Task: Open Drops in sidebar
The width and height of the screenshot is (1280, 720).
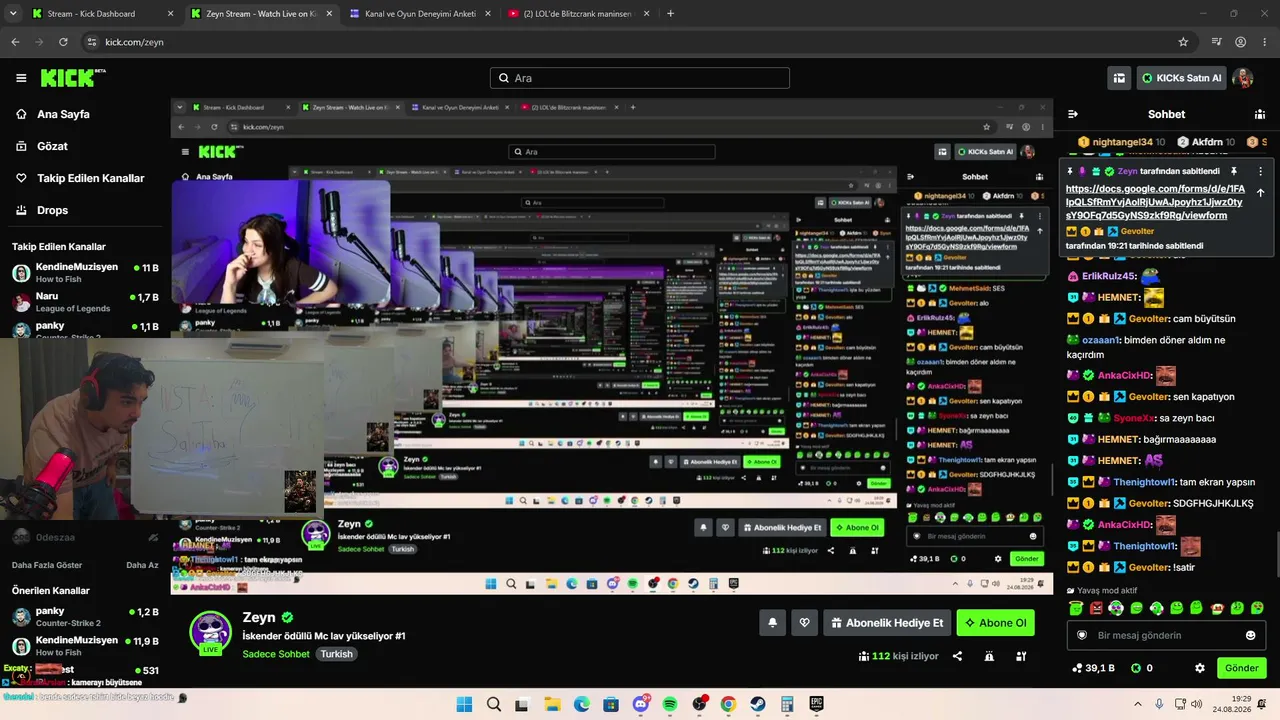Action: [x=42, y=210]
